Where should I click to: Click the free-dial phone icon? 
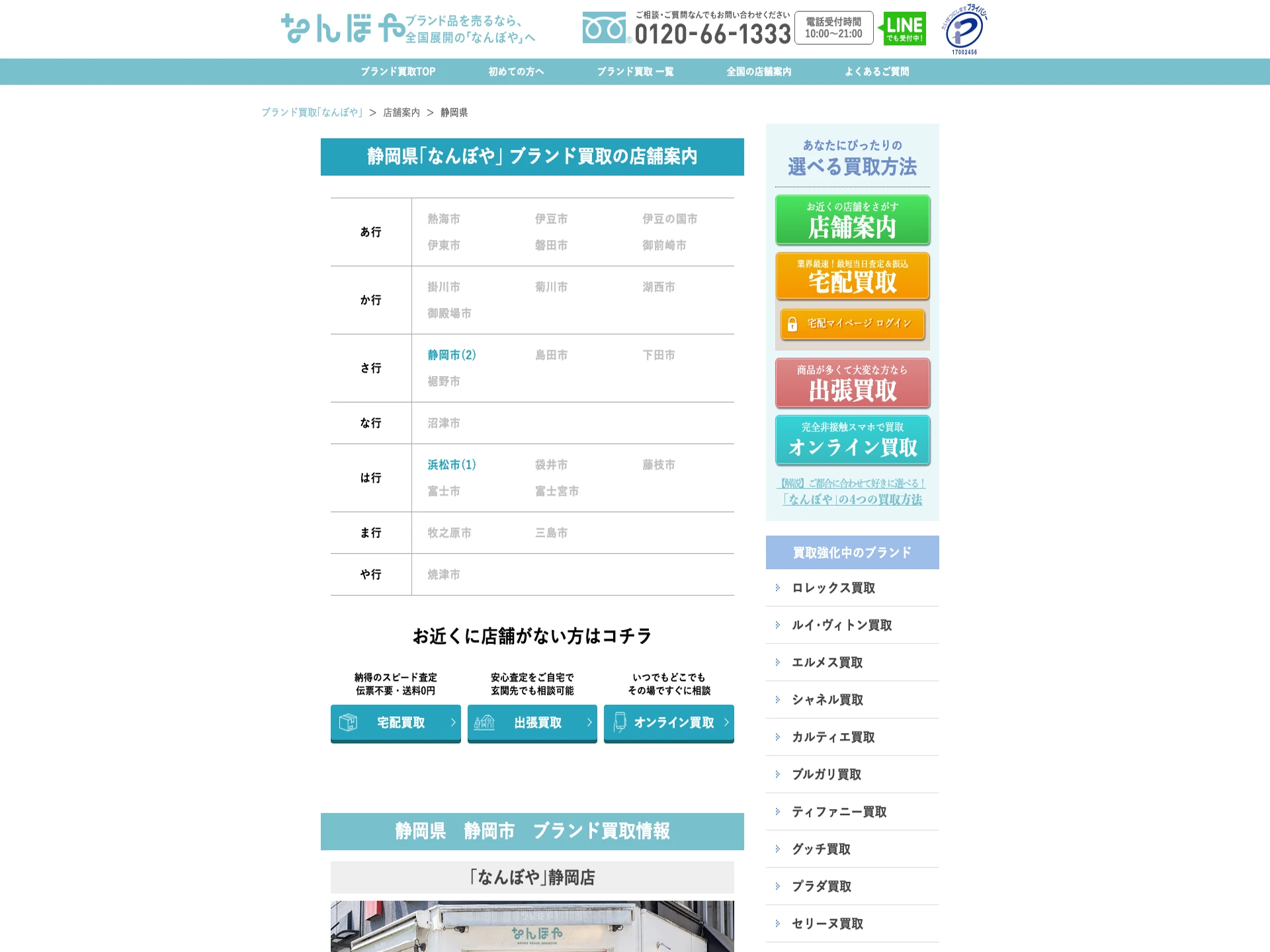604,28
